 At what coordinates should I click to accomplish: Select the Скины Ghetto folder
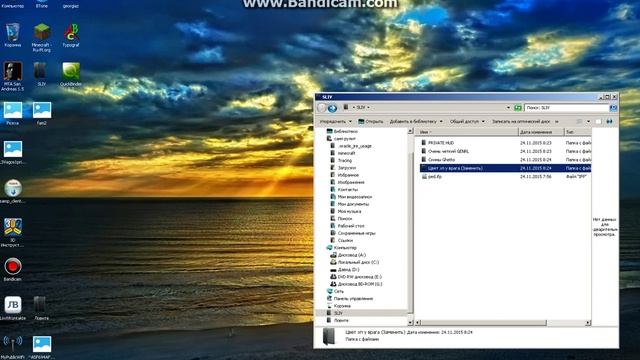tap(441, 160)
